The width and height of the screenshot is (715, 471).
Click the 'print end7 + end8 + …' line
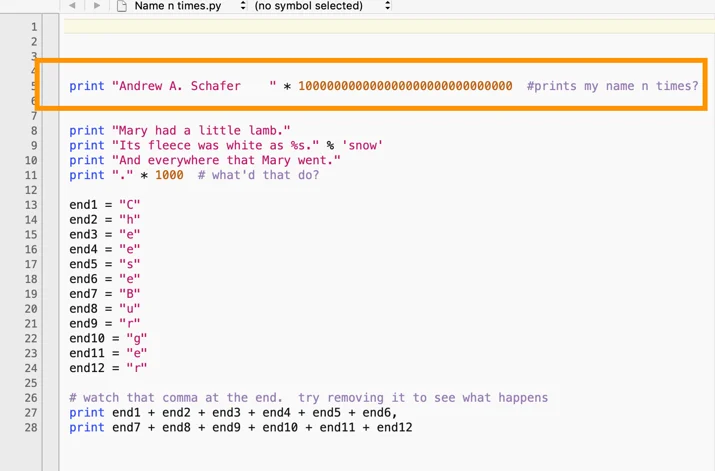[x=240, y=428]
